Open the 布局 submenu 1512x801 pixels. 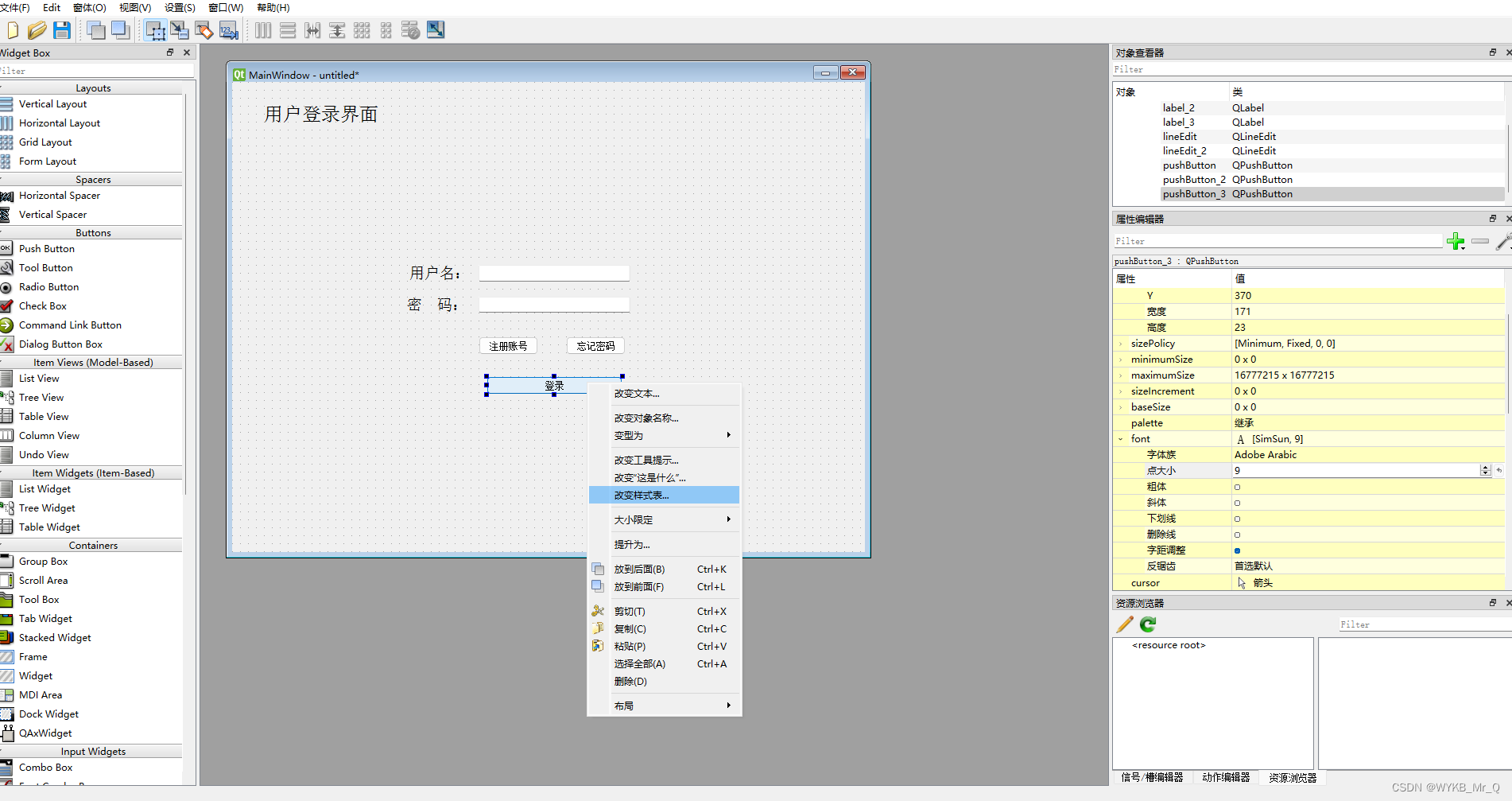(x=664, y=706)
